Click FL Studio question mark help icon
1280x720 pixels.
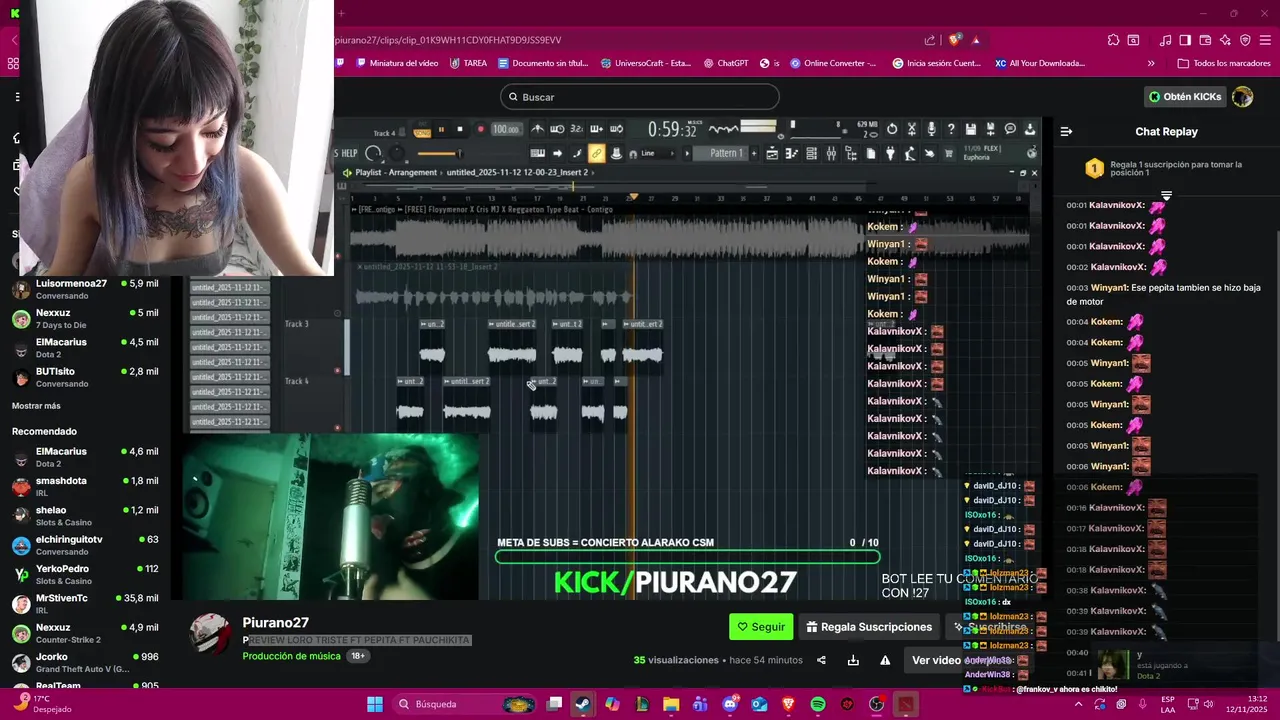951,129
